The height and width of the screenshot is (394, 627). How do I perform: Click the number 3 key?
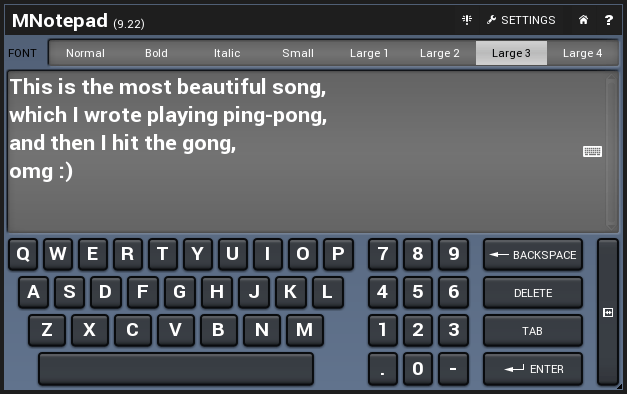coord(453,330)
